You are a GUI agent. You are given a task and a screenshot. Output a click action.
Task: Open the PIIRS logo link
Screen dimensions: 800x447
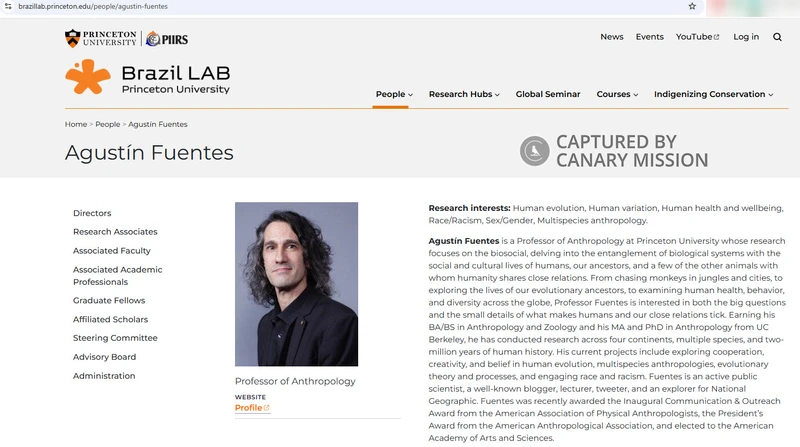pos(166,38)
